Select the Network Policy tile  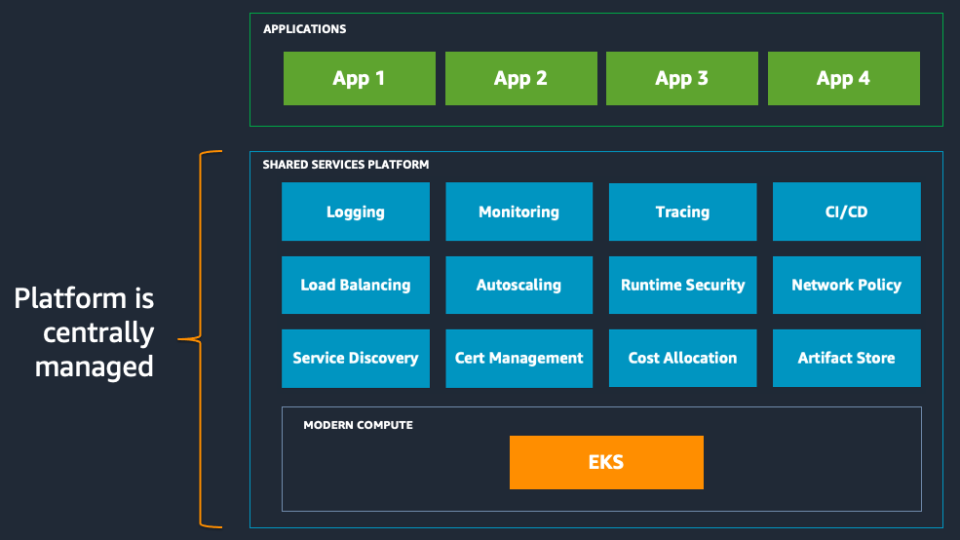coord(847,285)
